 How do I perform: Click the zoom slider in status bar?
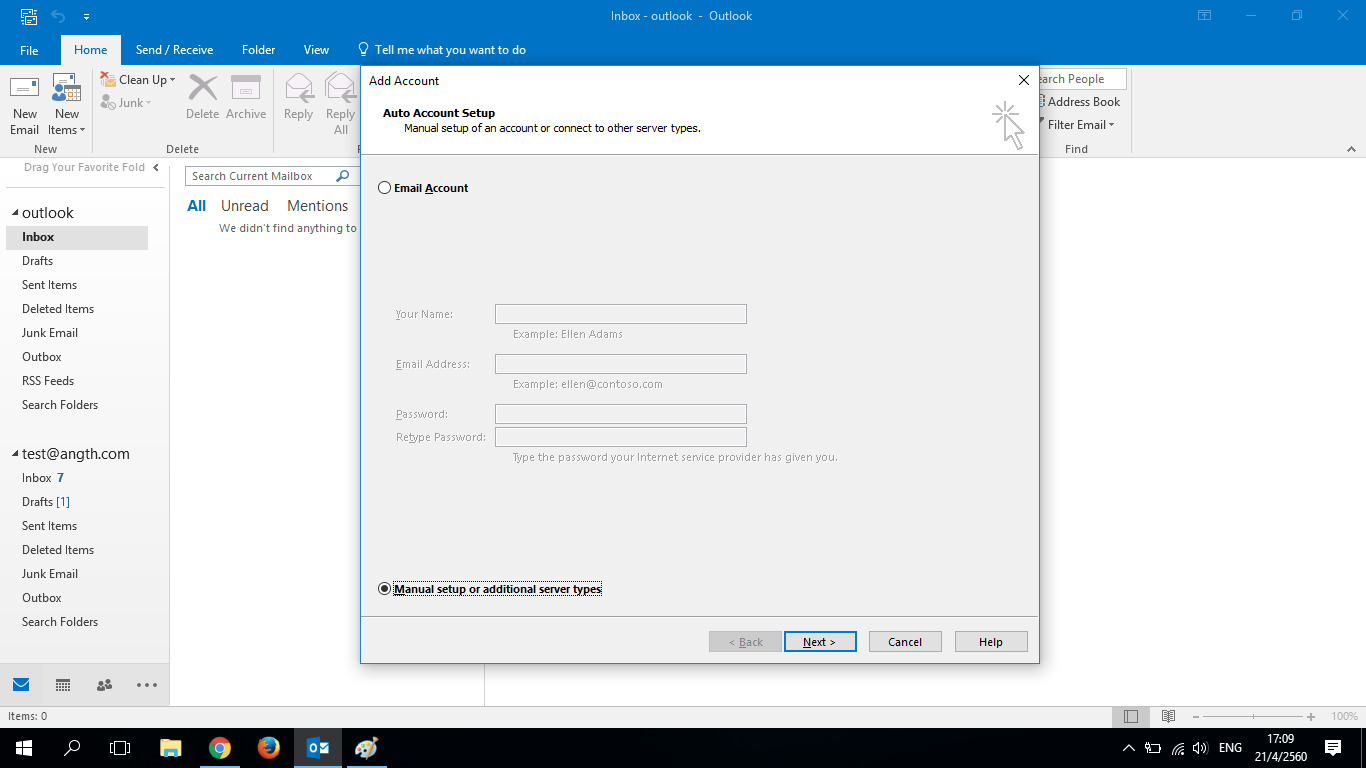pos(1254,717)
